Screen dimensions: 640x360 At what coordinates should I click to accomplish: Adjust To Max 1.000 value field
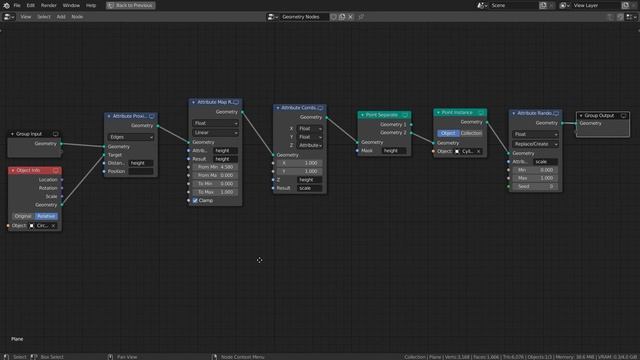215,192
